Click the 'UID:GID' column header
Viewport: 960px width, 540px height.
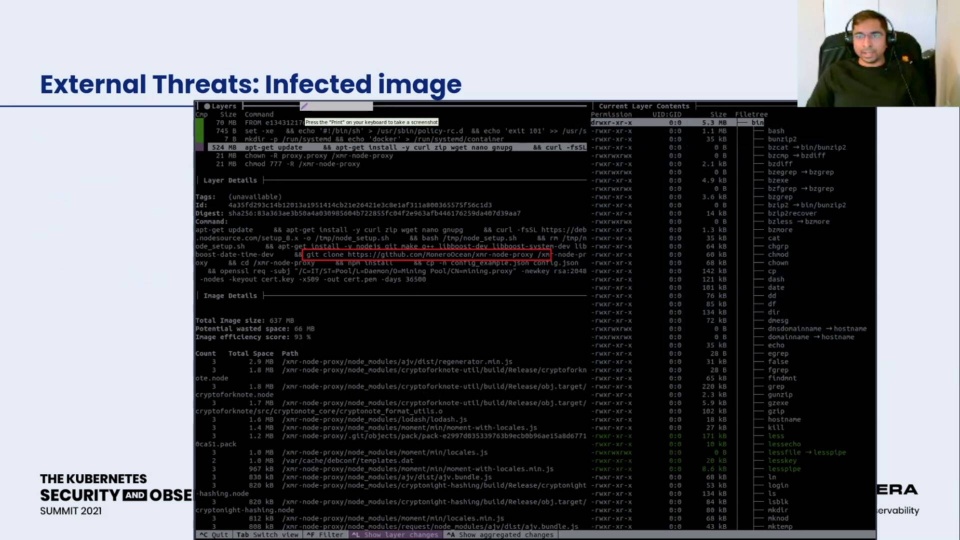tap(667, 114)
